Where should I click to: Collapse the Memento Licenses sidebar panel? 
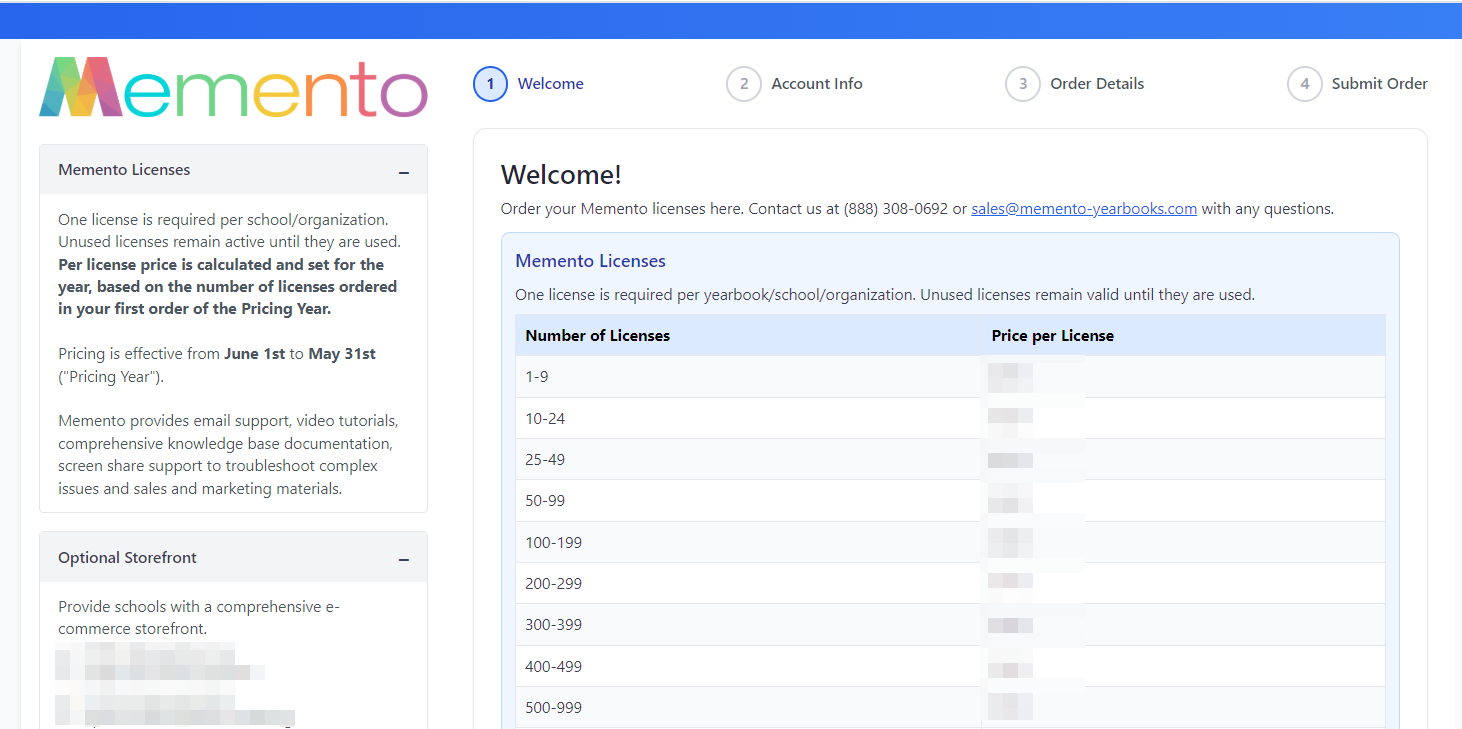pos(404,172)
